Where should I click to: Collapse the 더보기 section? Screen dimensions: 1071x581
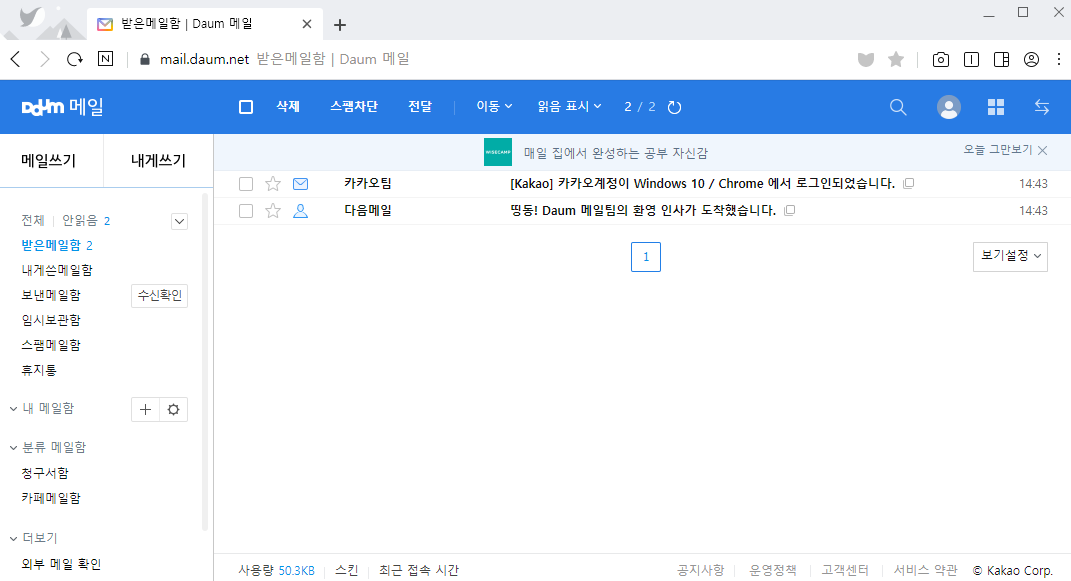click(13, 539)
